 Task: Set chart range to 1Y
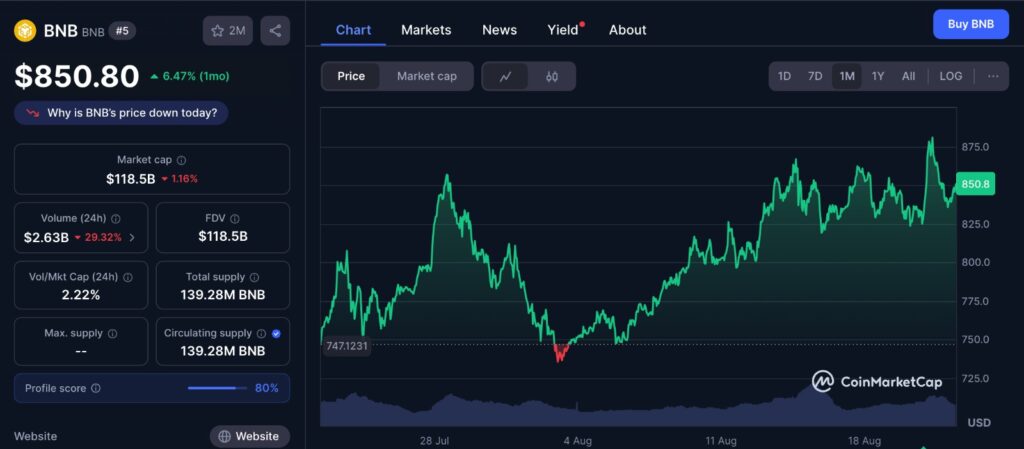pos(878,76)
